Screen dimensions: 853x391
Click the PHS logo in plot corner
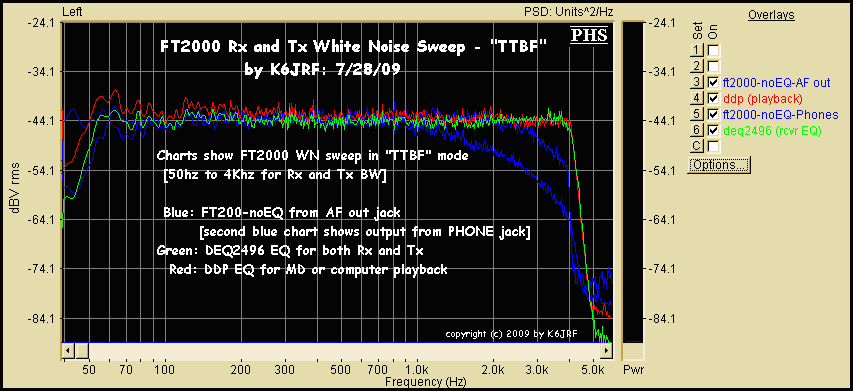[x=589, y=35]
